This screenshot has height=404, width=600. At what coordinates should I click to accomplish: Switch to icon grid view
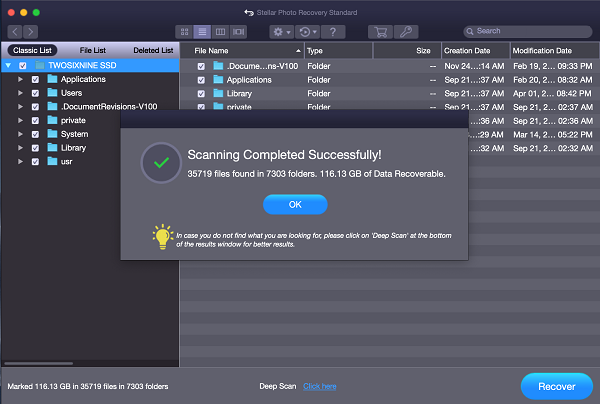coord(184,32)
